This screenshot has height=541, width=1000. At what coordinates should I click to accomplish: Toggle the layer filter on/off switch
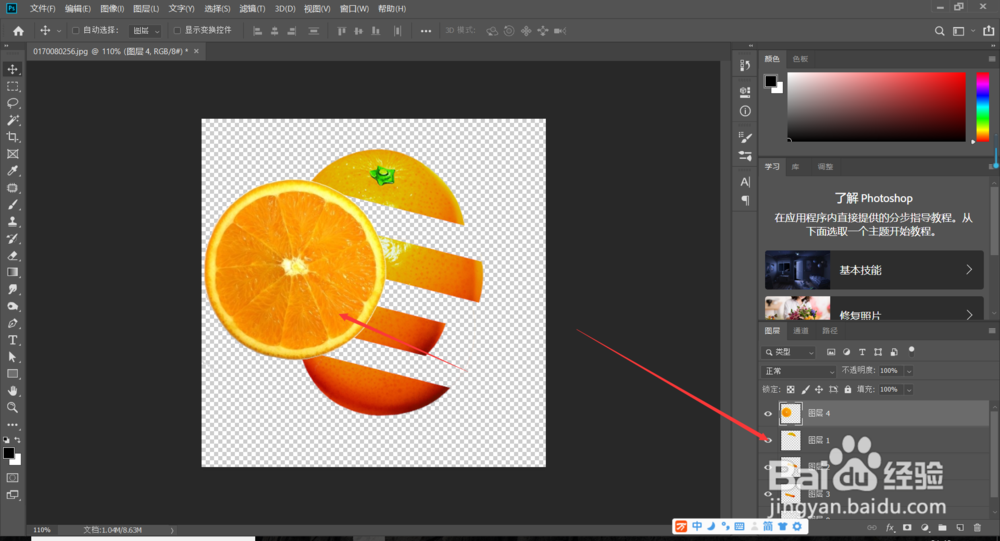pos(911,350)
